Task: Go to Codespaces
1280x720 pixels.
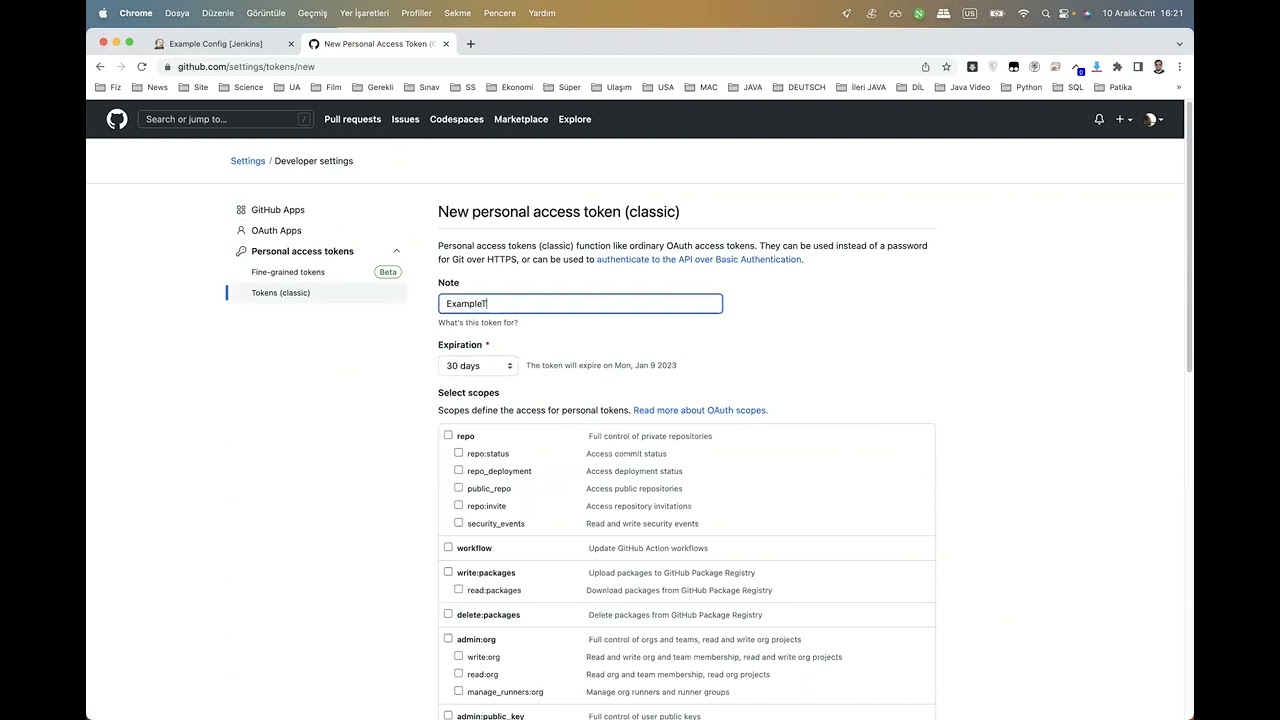Action: 456,119
